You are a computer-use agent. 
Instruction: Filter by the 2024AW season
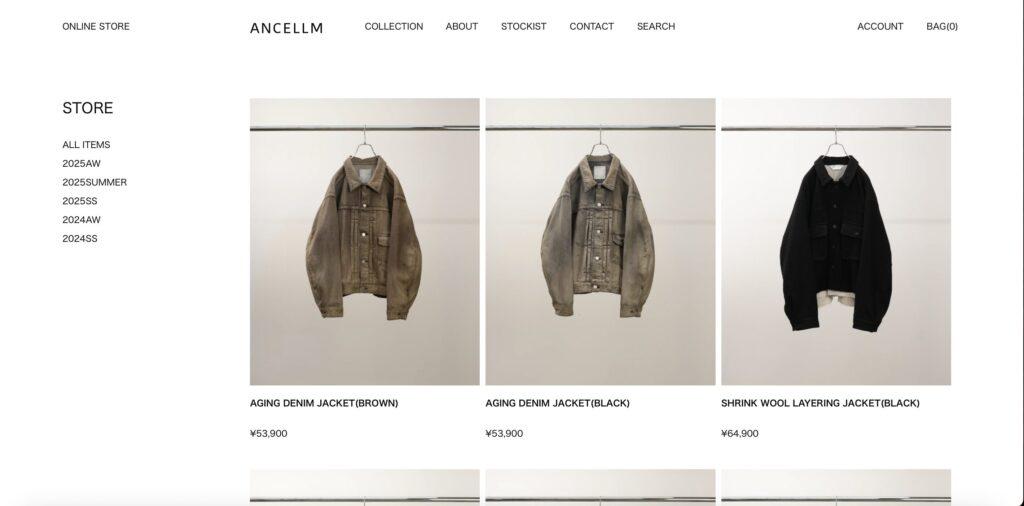(82, 220)
